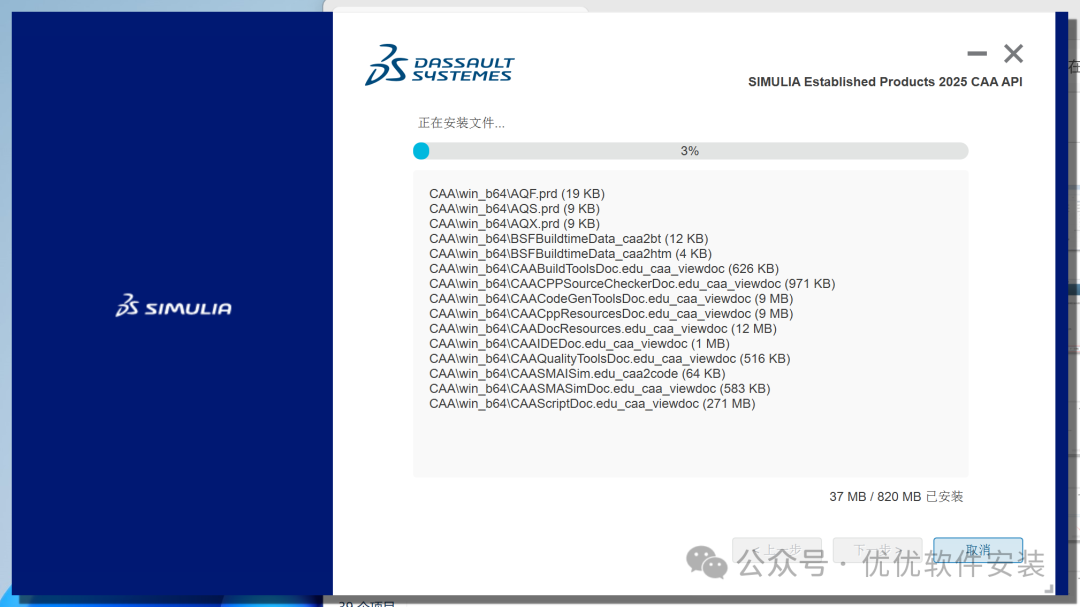Click the cyan progress indicator dot
1080x607 pixels.
point(421,151)
